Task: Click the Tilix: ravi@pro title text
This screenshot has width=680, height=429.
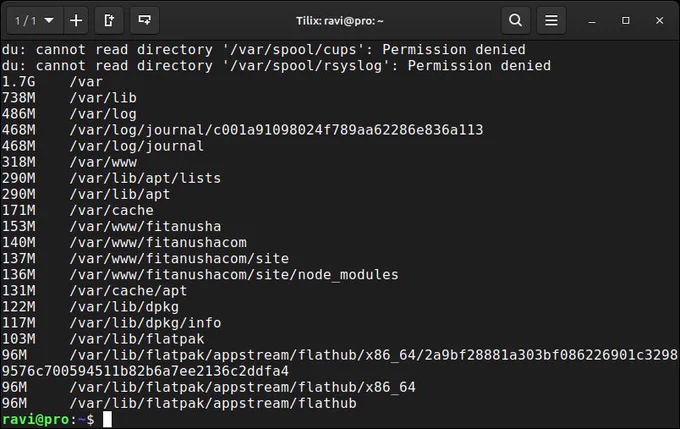Action: [x=340, y=21]
